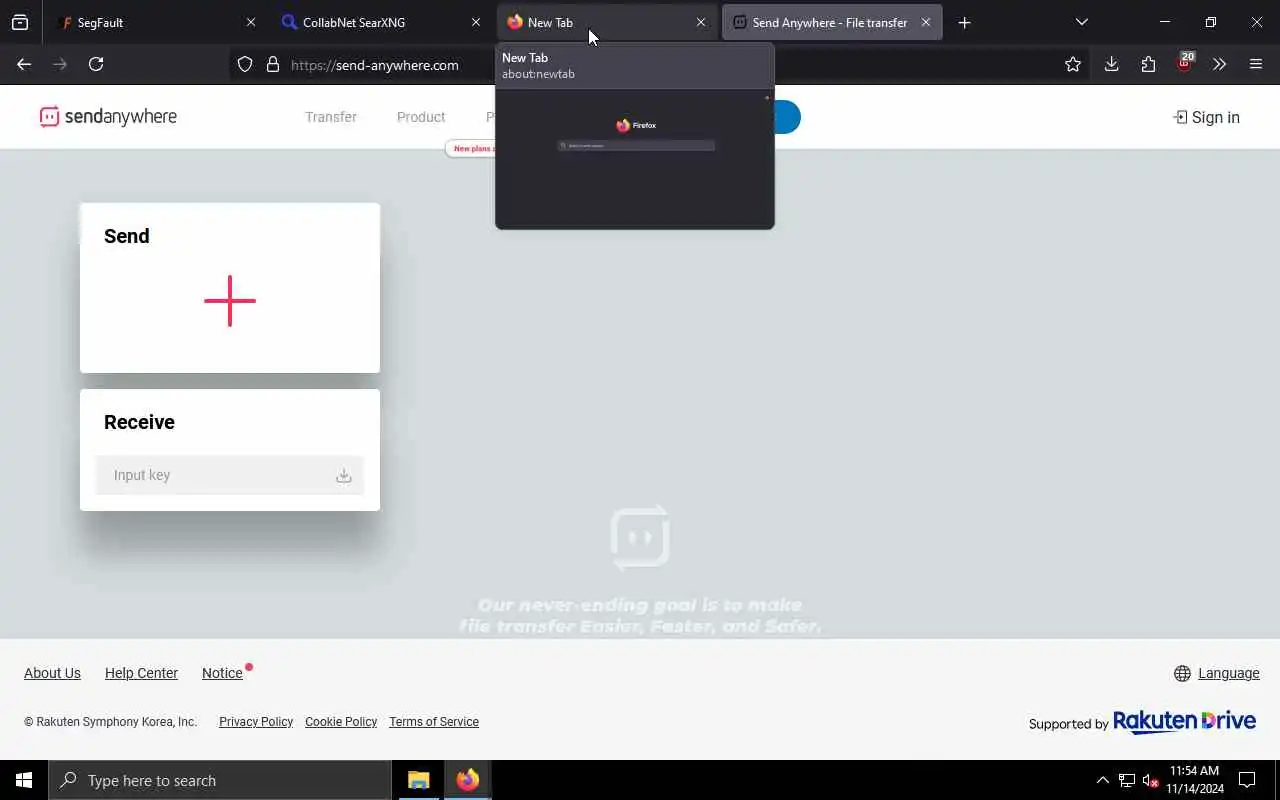Open the Transfer menu
This screenshot has width=1280, height=800.
331,117
